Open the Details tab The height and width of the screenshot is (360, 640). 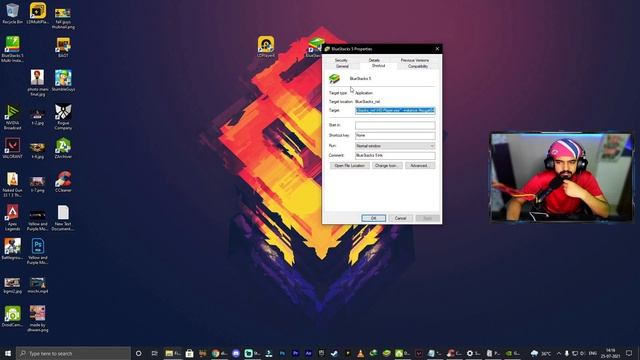(x=374, y=60)
